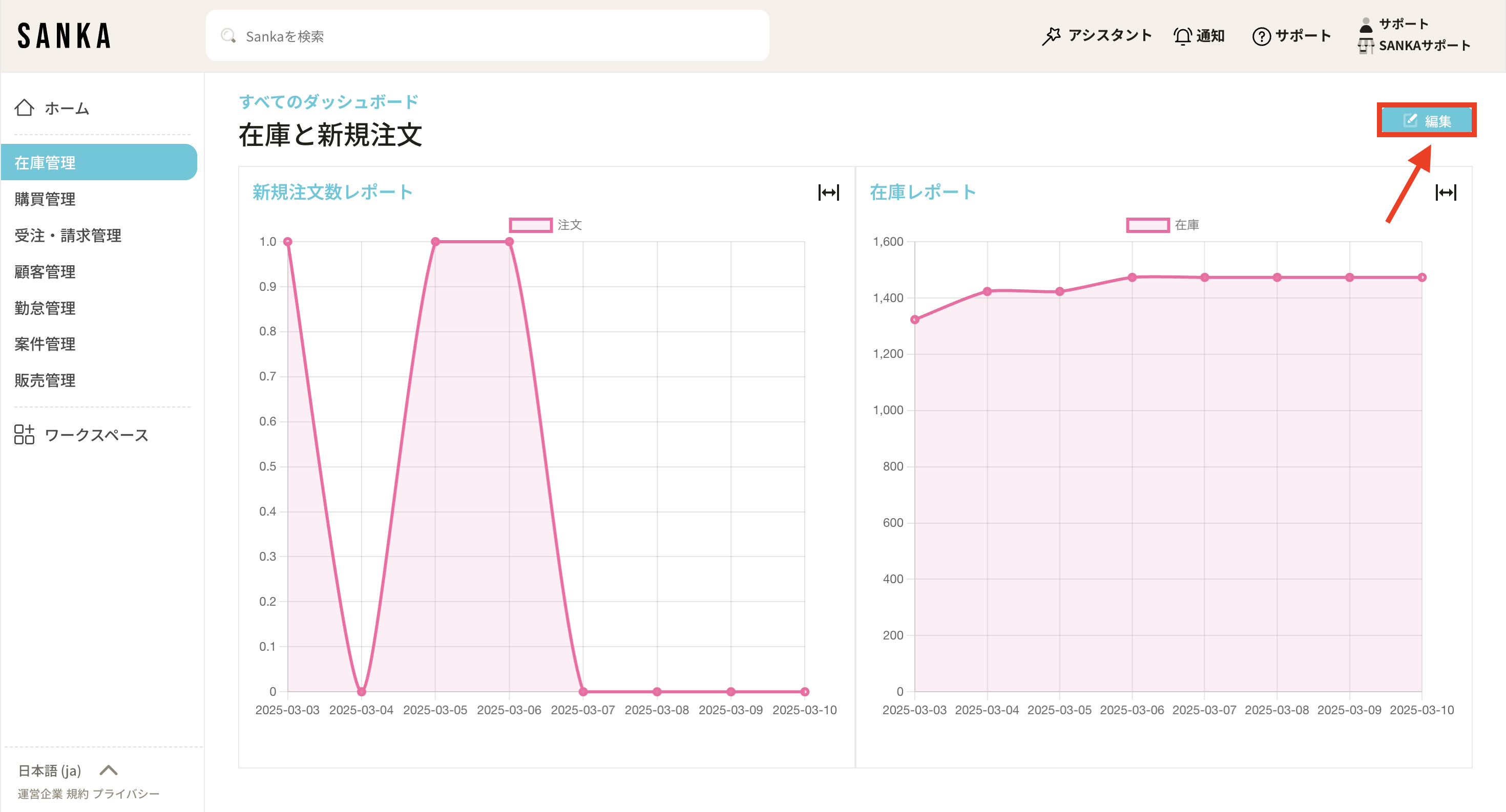
Task: Click the user profile avatar icon
Action: [x=1366, y=25]
